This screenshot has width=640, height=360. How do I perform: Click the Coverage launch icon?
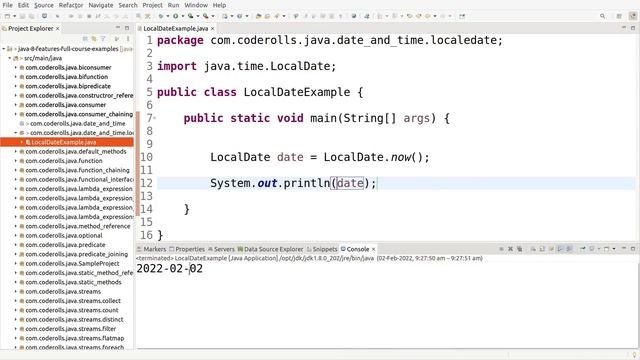pyautogui.click(x=190, y=16)
